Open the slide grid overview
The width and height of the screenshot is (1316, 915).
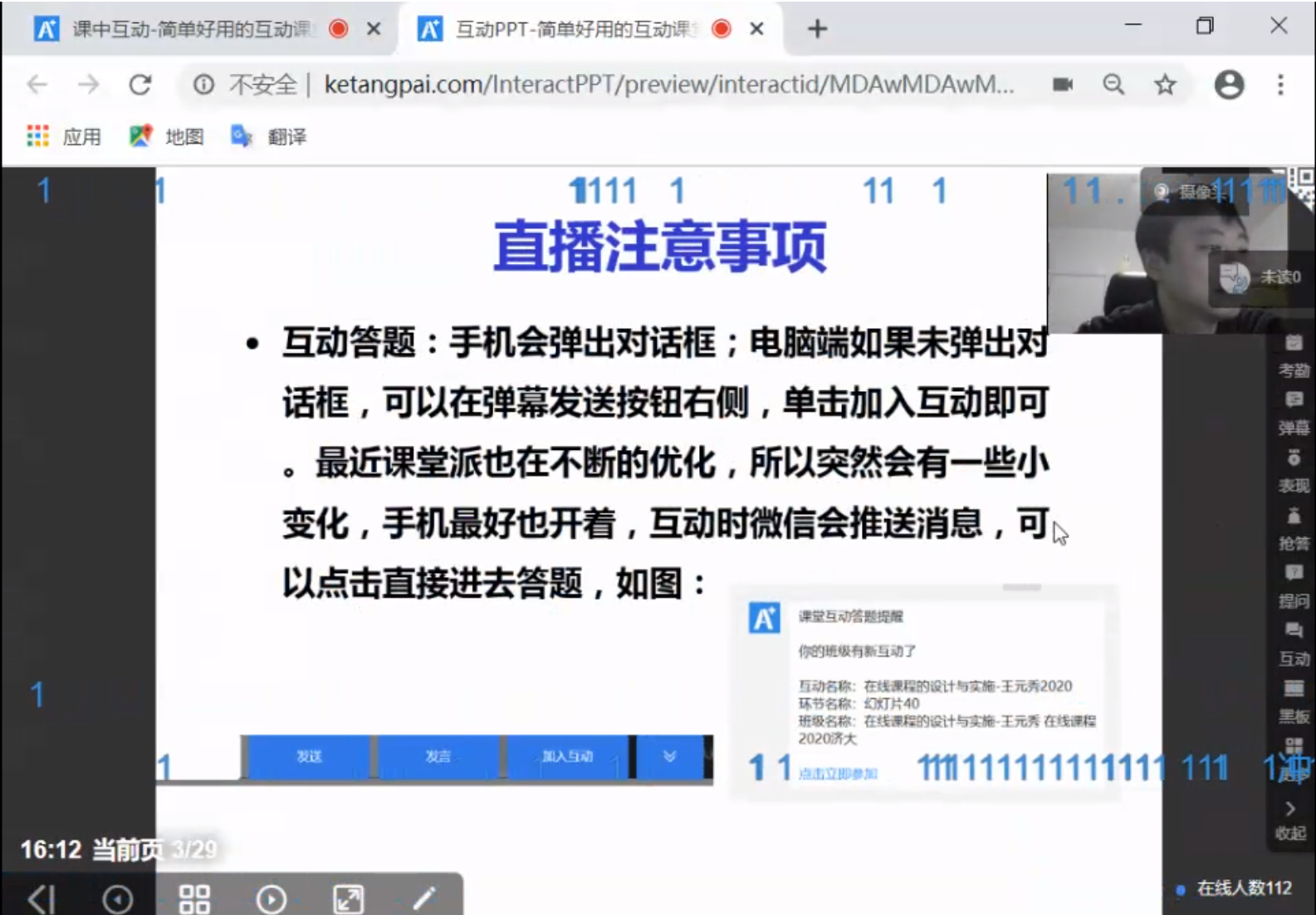pos(194,898)
